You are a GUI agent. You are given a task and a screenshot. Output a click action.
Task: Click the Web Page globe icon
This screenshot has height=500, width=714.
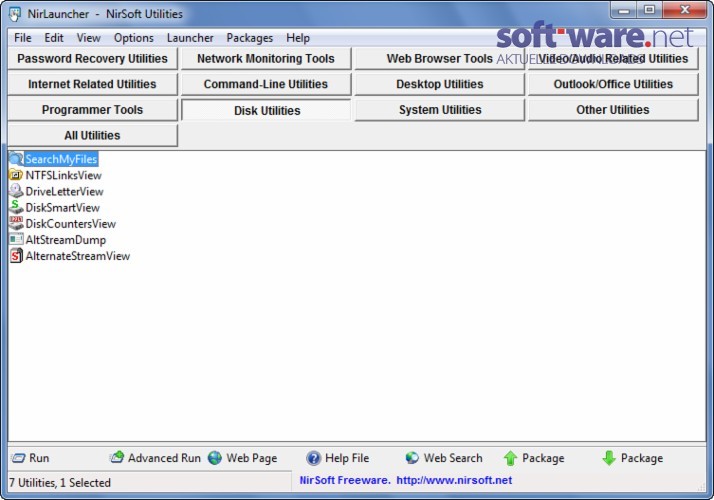(215, 458)
